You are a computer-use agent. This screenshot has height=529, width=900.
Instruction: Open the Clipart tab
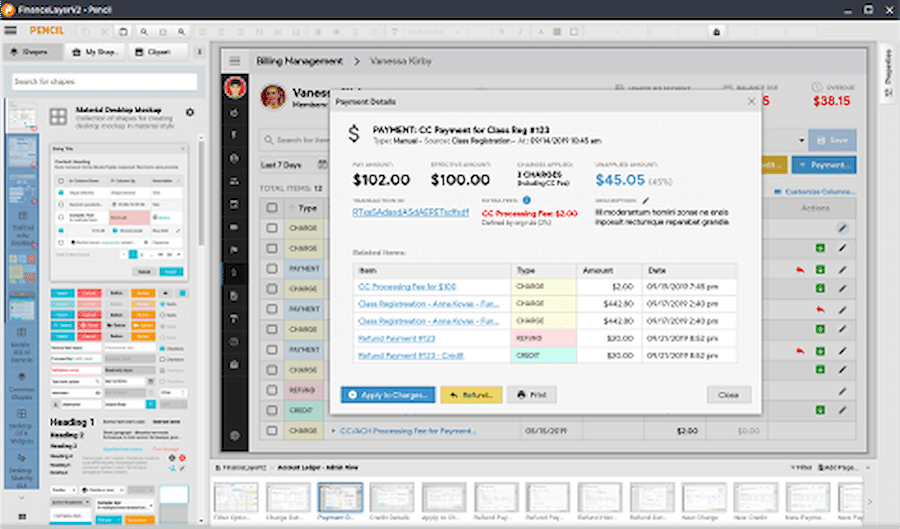(153, 52)
